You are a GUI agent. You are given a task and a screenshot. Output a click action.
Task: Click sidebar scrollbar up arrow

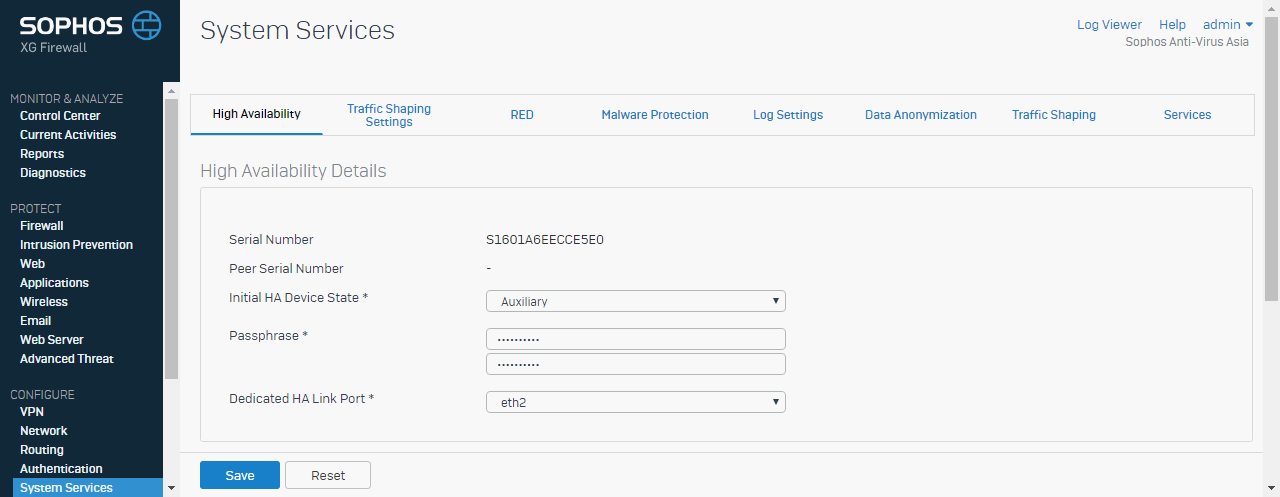coord(171,91)
